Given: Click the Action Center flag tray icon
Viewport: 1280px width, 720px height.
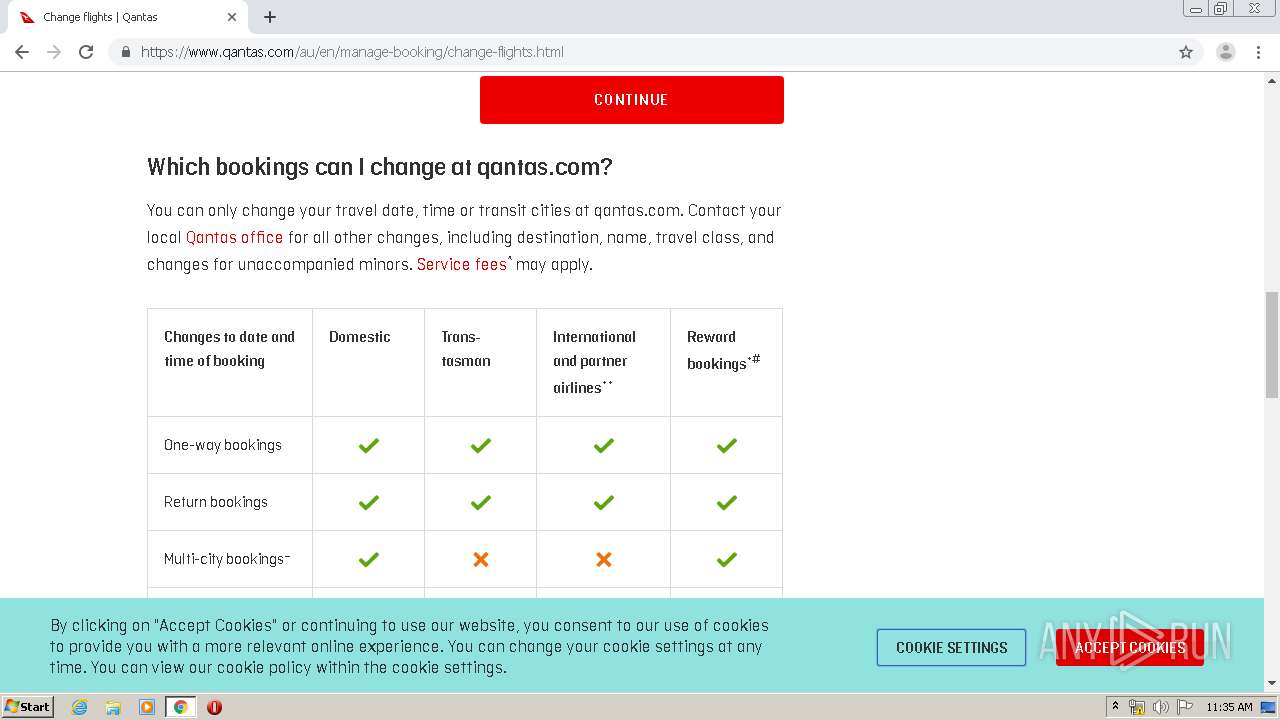Looking at the screenshot, I should [x=1185, y=707].
